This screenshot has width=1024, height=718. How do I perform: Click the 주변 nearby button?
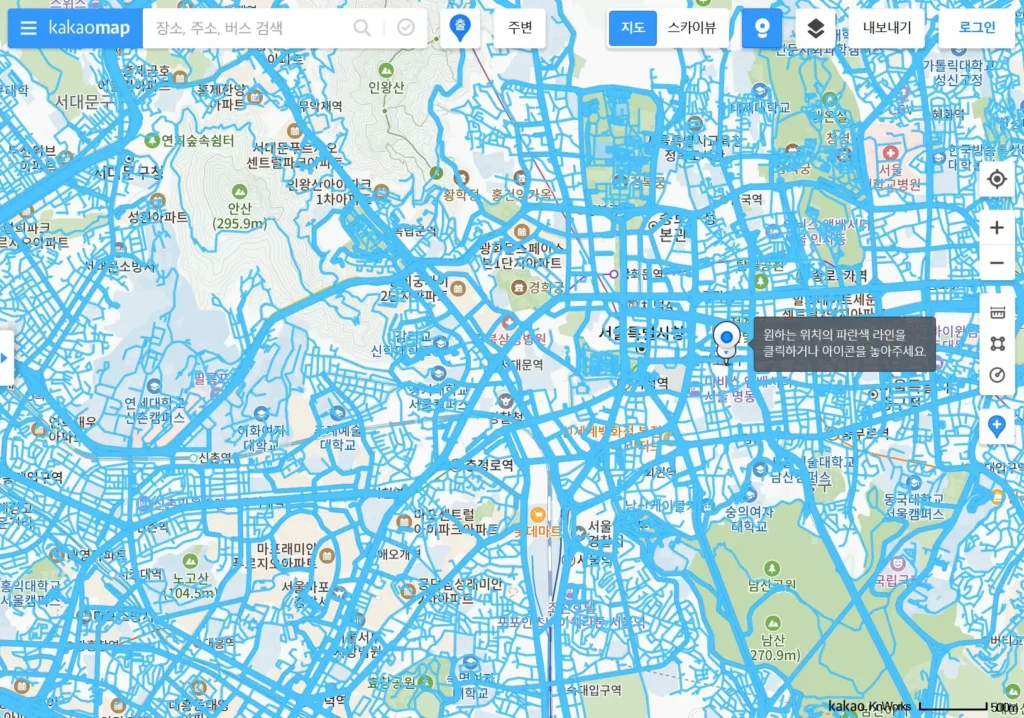coord(520,28)
